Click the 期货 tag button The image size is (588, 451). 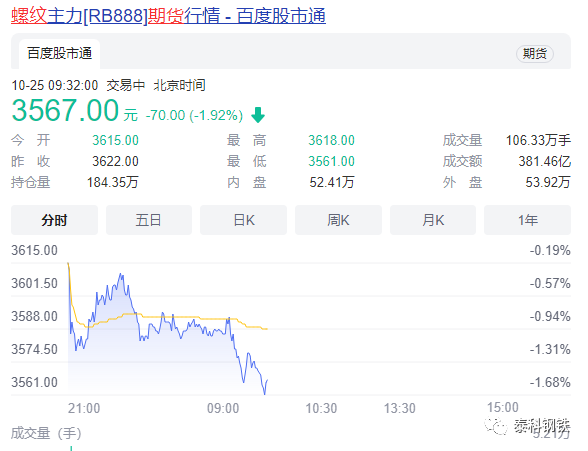click(x=535, y=54)
